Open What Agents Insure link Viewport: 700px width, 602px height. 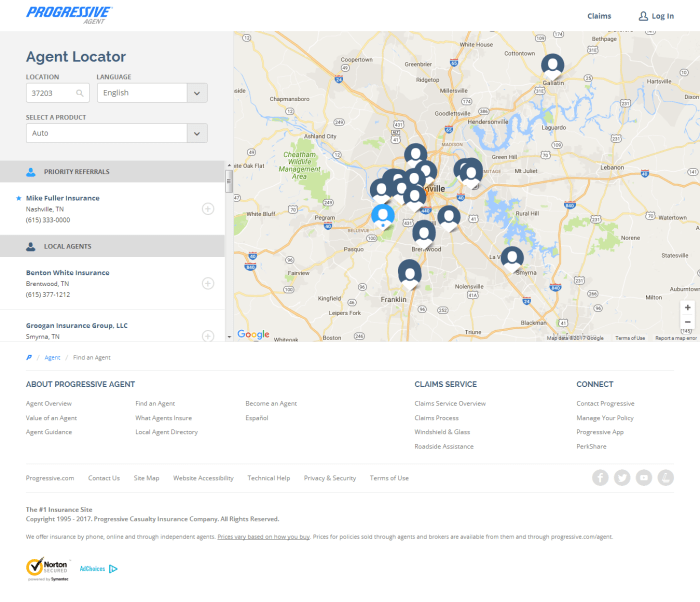pyautogui.click(x=163, y=418)
